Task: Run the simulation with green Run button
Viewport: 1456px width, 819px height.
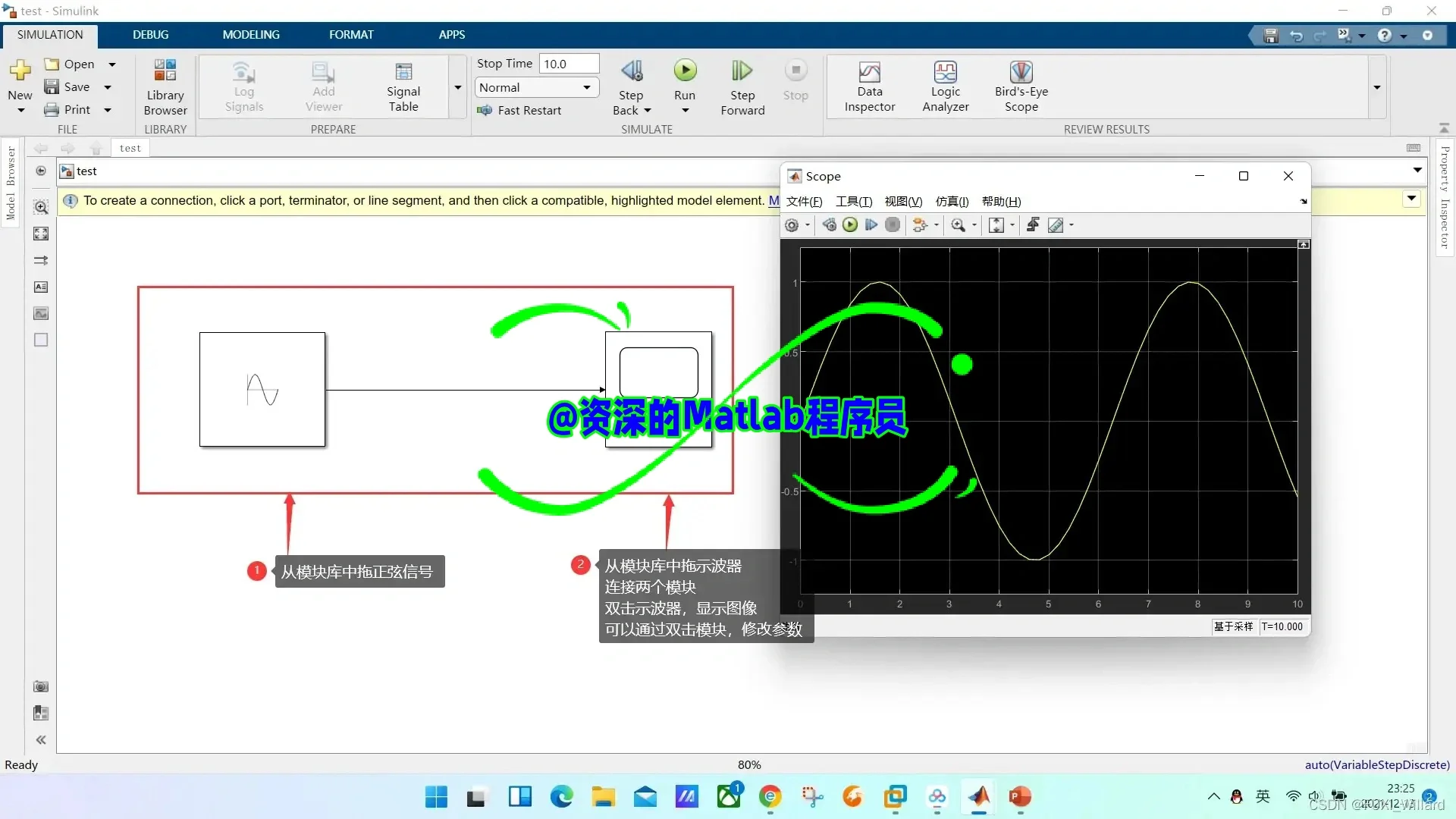Action: click(685, 71)
